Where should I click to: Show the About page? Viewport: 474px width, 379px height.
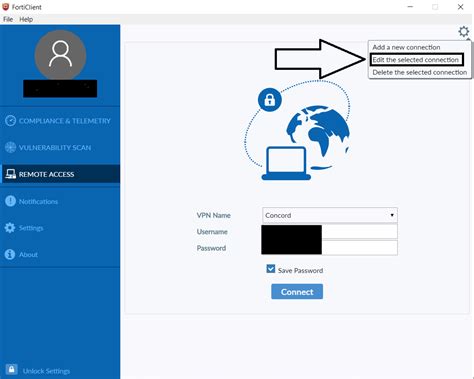(x=28, y=255)
